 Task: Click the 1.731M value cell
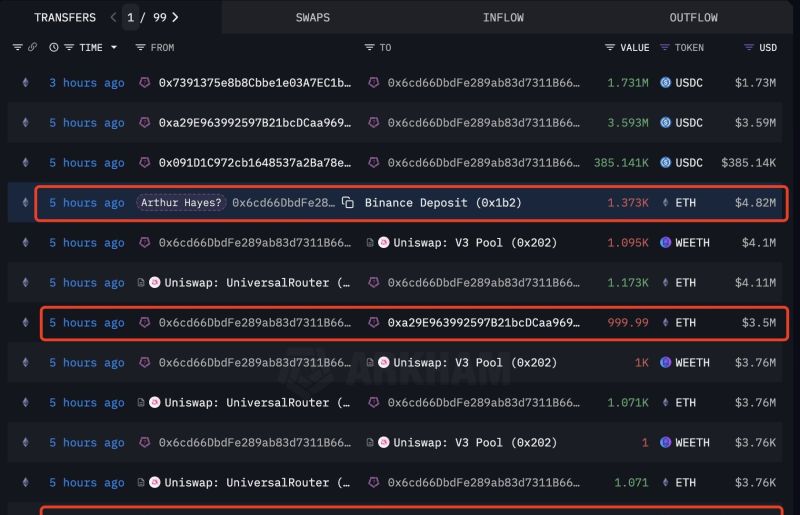[x=628, y=83]
